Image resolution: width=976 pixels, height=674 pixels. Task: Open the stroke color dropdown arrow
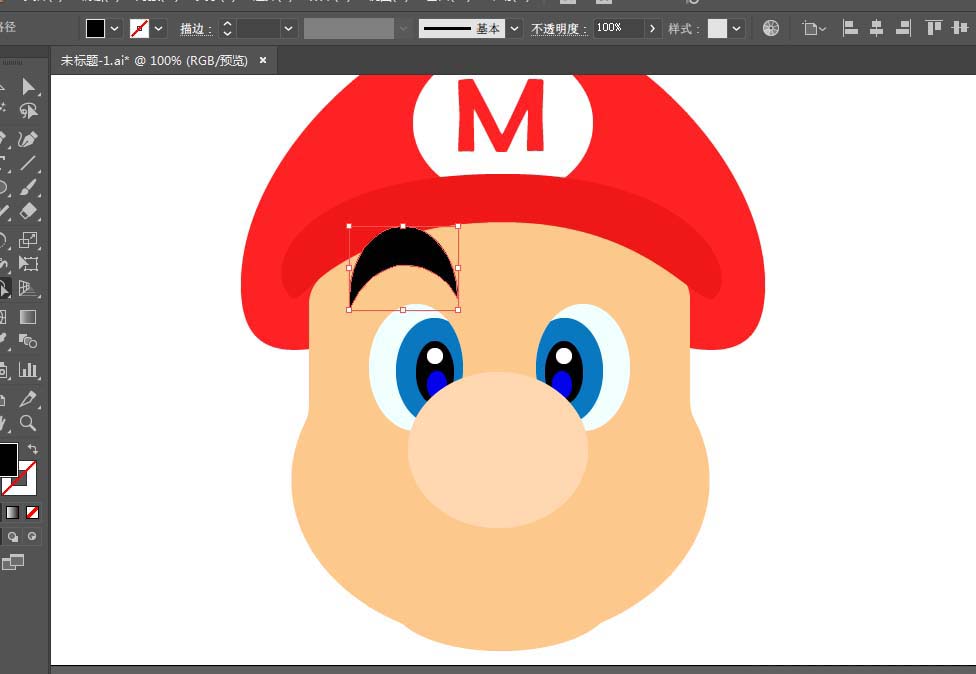coord(159,28)
